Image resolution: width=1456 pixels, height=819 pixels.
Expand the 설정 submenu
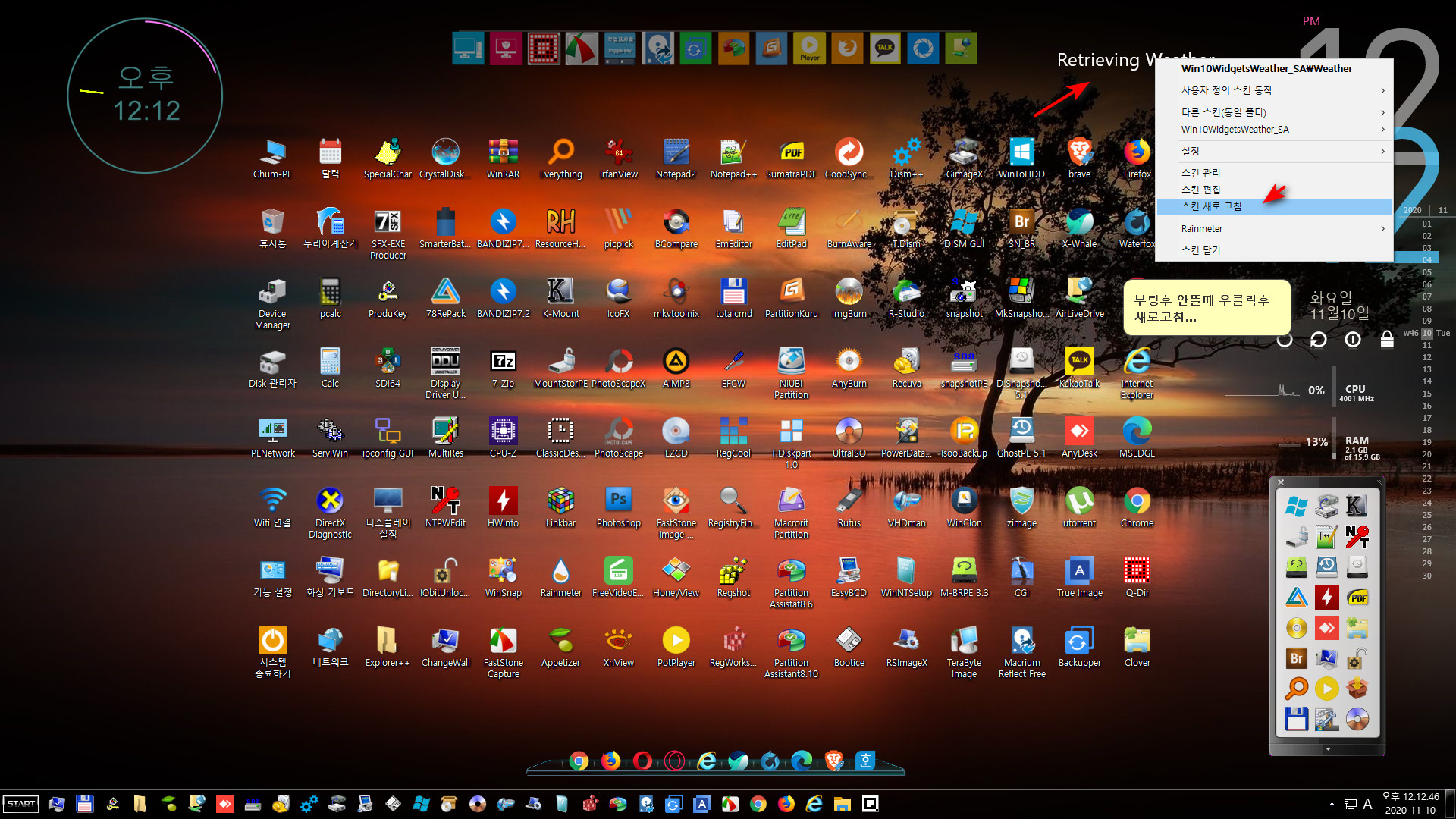(1274, 151)
